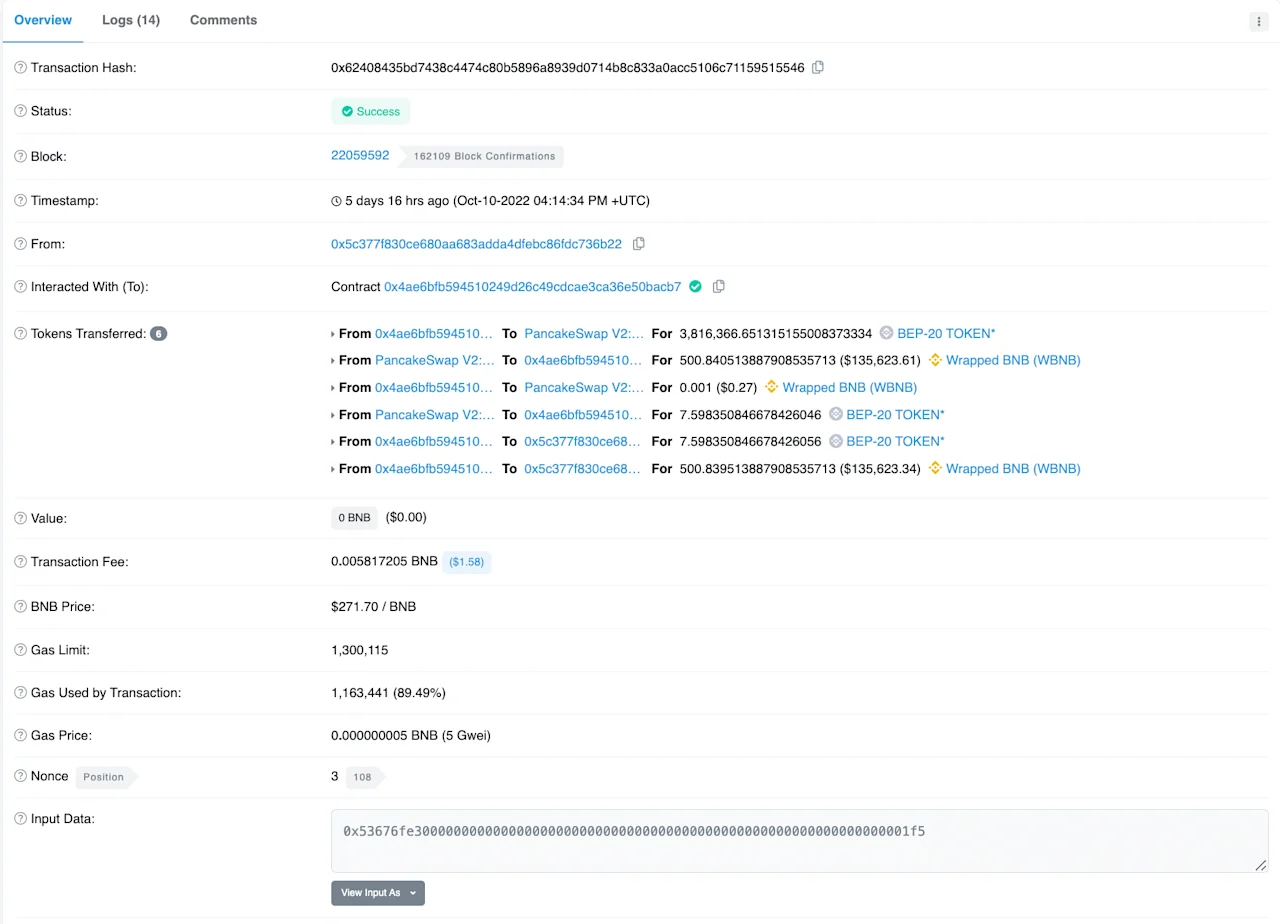Click the 0.000000005 BNB (5 Gwei) value

(411, 735)
